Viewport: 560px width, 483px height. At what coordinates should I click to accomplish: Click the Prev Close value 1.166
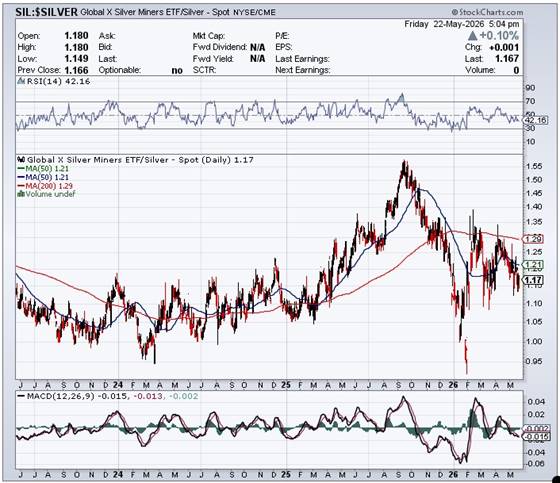76,70
